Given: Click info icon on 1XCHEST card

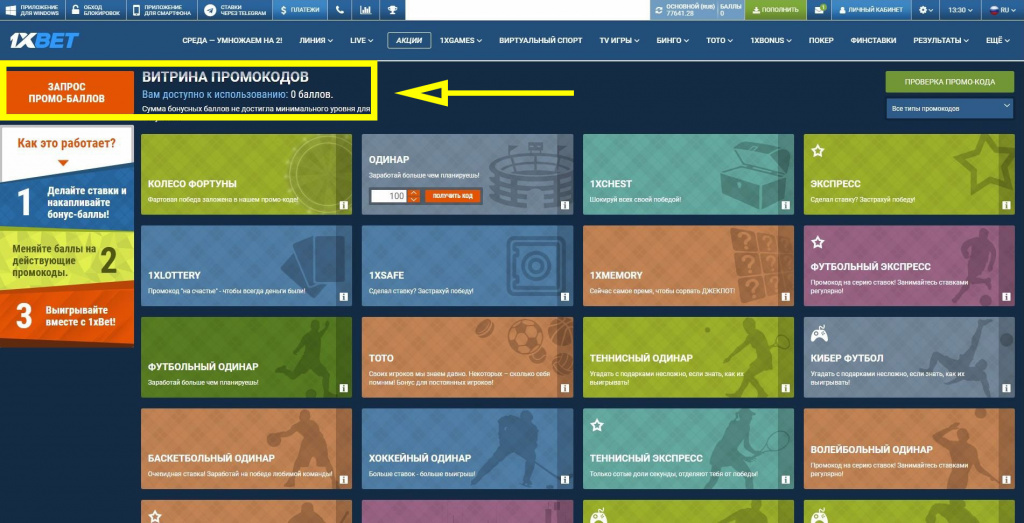Looking at the screenshot, I should (785, 205).
